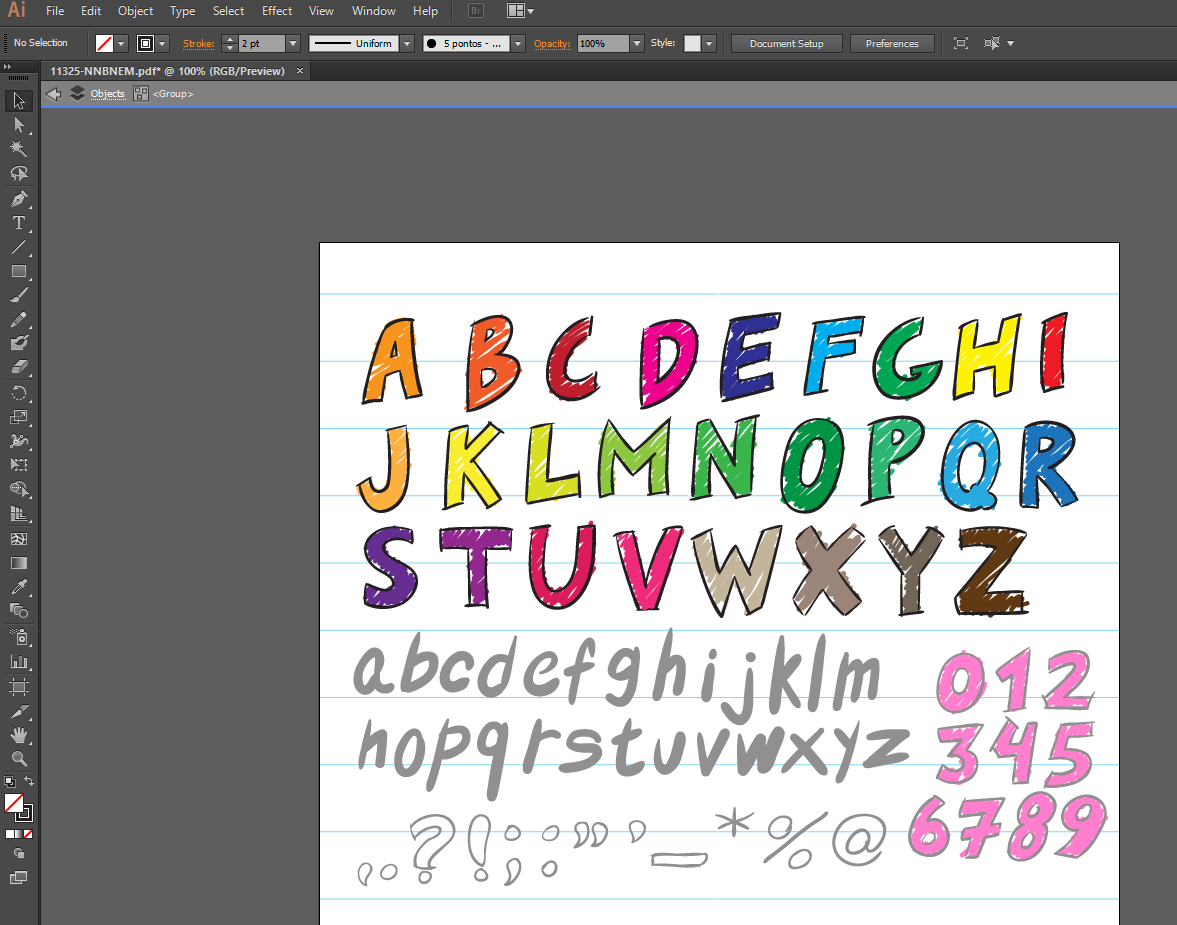Screen dimensions: 1177x925
Task: Select the Type tool
Action: (x=18, y=223)
